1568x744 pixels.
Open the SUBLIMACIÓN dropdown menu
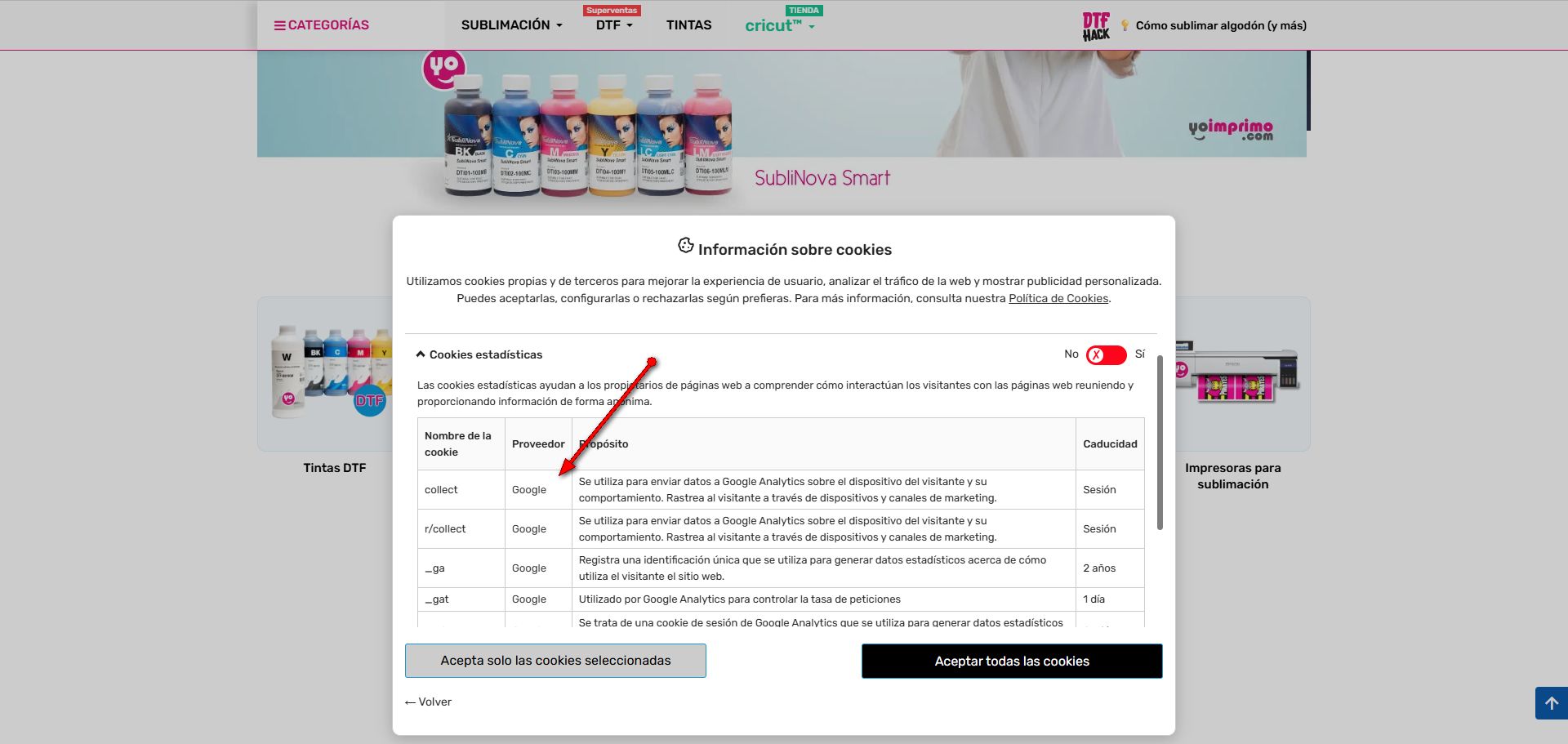point(512,25)
